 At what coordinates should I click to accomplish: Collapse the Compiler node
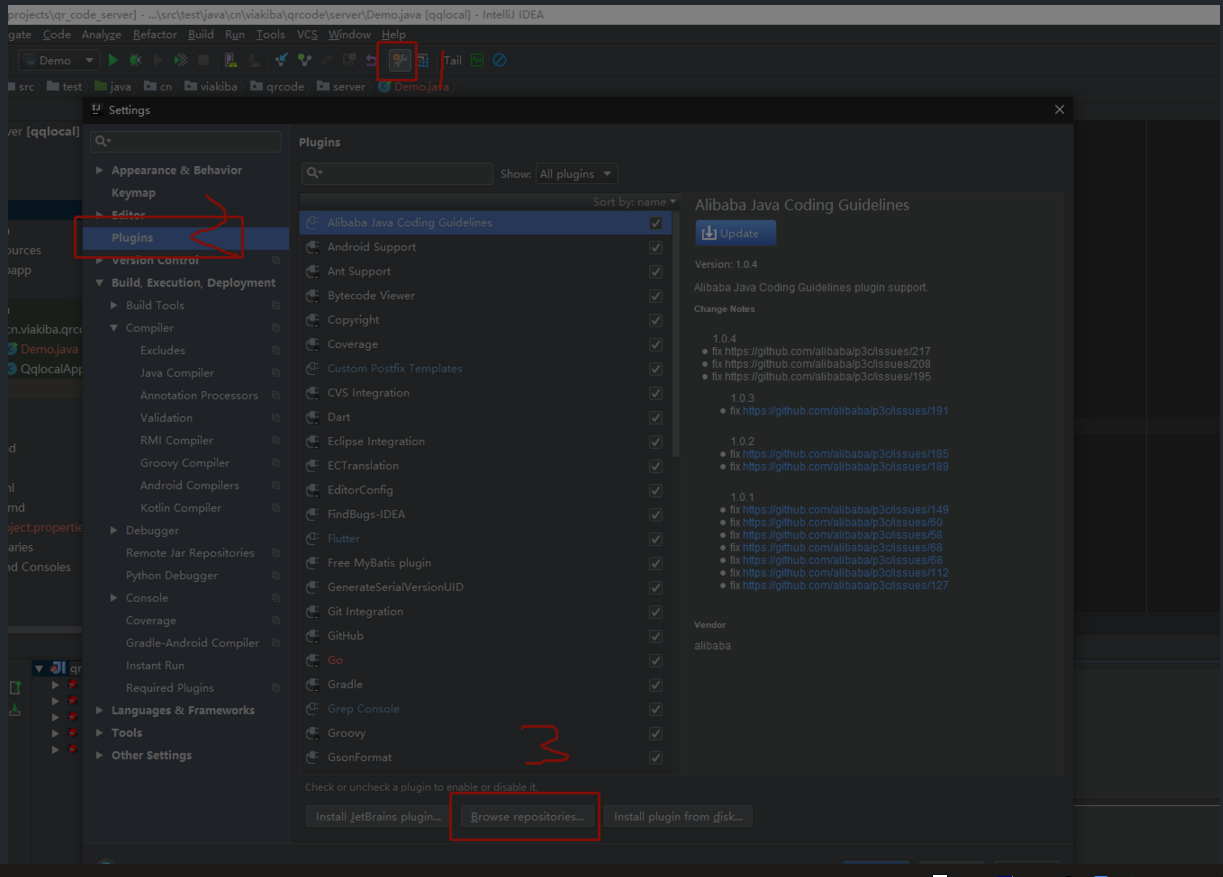[x=114, y=328]
